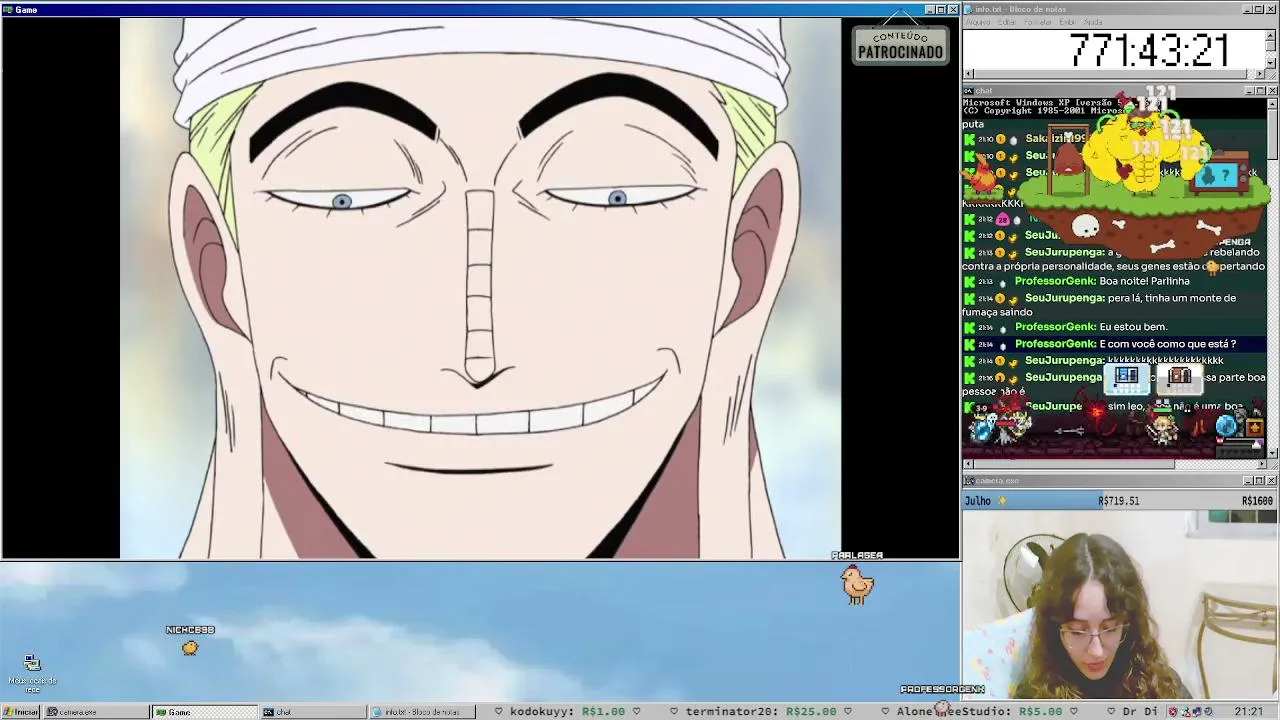Click the blue question-mark box on the island
1280x720 pixels.
[1217, 173]
